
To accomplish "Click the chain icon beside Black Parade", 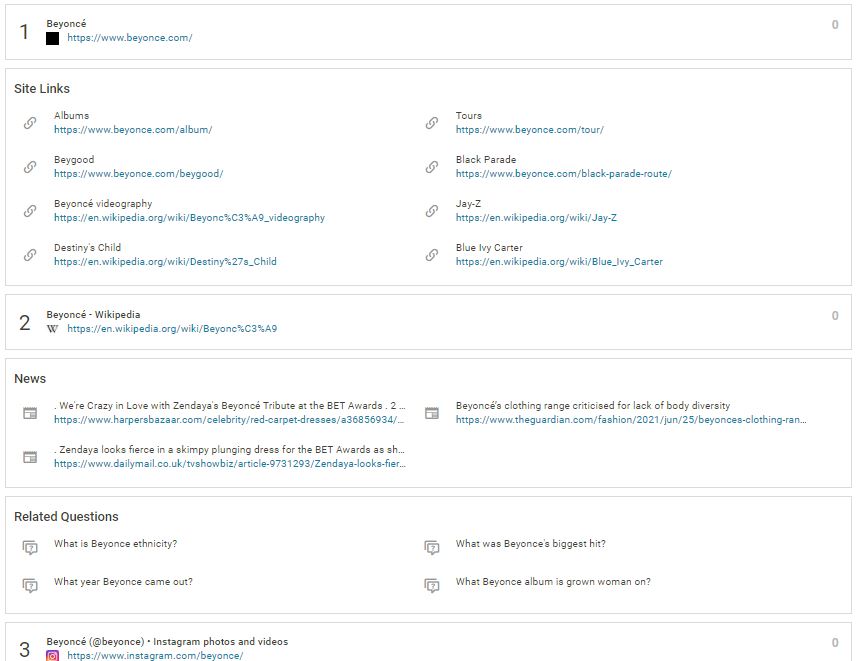I will 432,166.
